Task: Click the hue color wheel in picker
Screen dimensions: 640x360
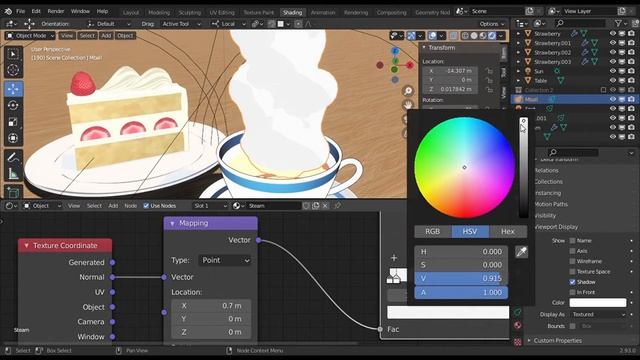Action: tap(464, 167)
